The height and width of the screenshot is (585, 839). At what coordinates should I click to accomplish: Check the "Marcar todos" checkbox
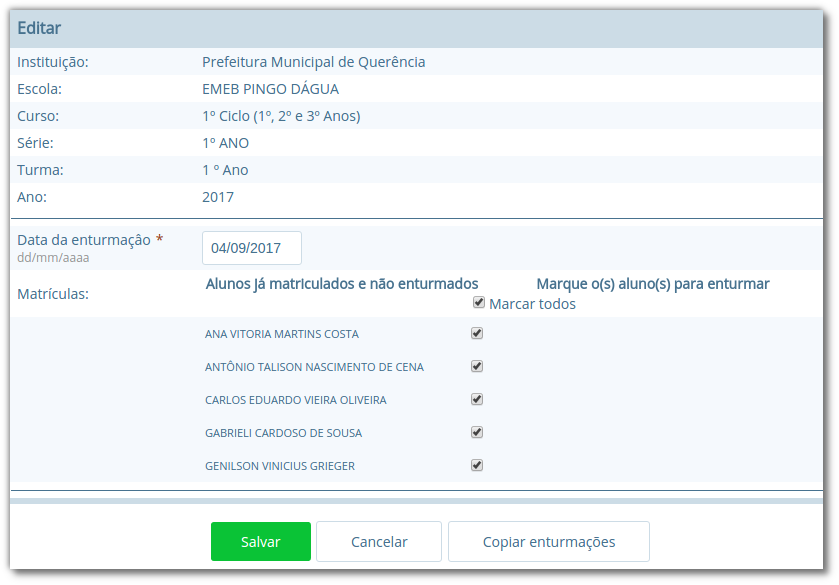[x=479, y=302]
